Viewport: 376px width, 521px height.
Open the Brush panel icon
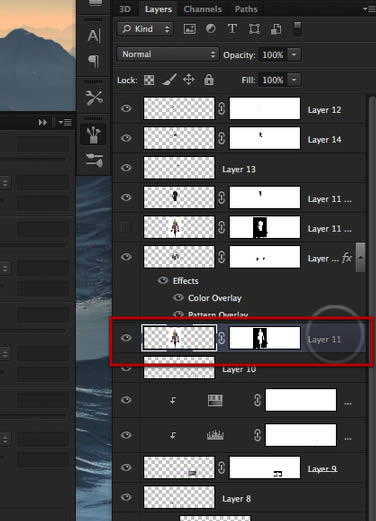[x=94, y=160]
